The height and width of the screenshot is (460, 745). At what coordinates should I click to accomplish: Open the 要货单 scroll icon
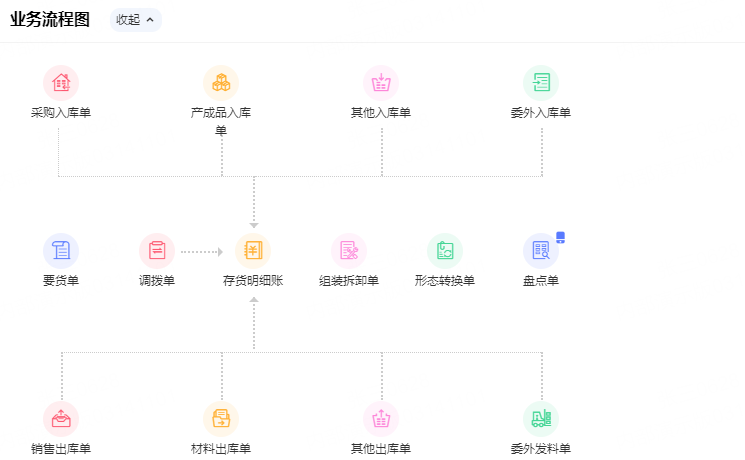coord(61,251)
